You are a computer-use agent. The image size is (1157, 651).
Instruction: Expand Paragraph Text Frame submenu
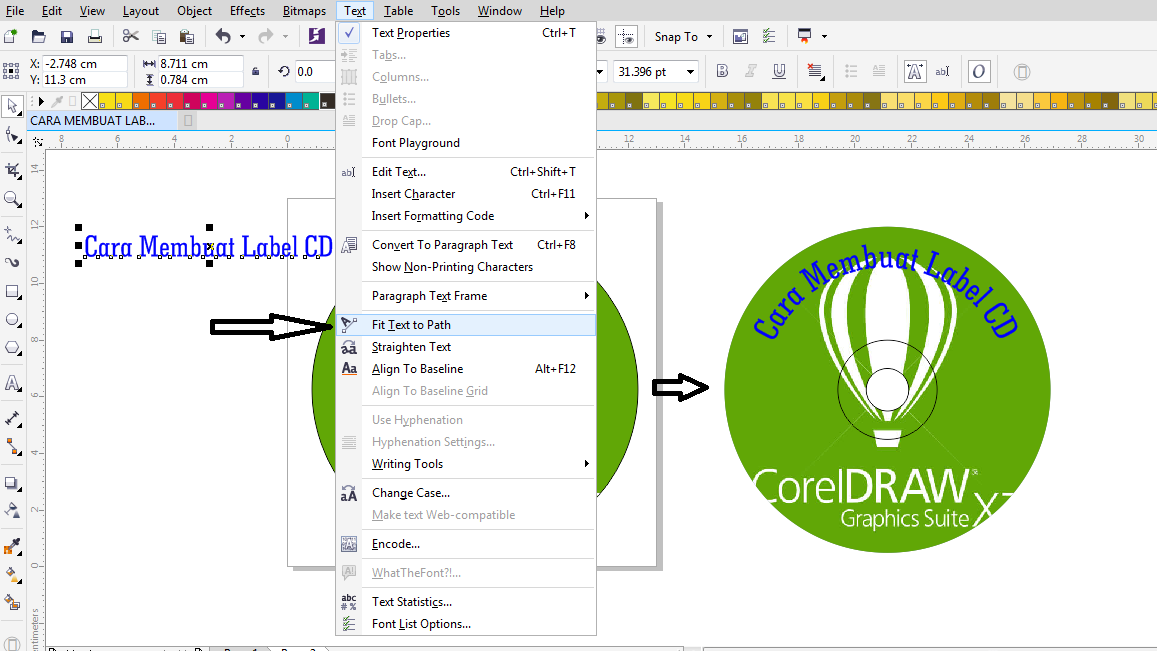point(466,295)
